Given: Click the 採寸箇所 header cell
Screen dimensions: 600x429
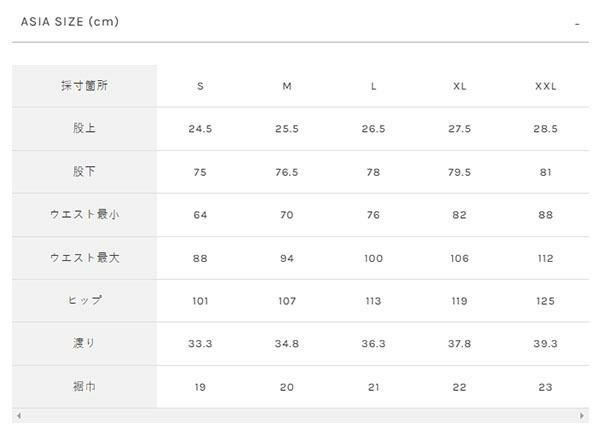Looking at the screenshot, I should [x=85, y=86].
